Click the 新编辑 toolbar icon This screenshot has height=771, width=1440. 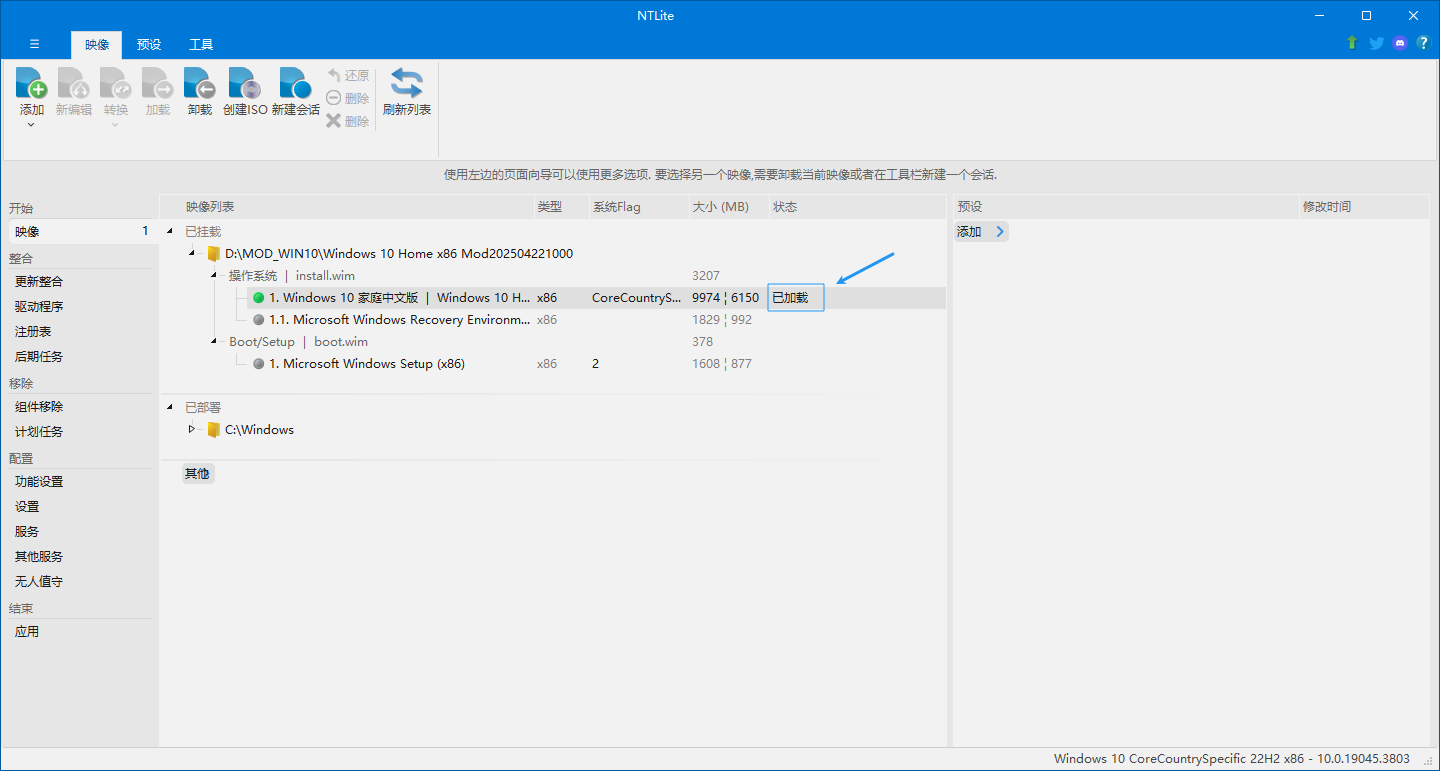(x=74, y=83)
